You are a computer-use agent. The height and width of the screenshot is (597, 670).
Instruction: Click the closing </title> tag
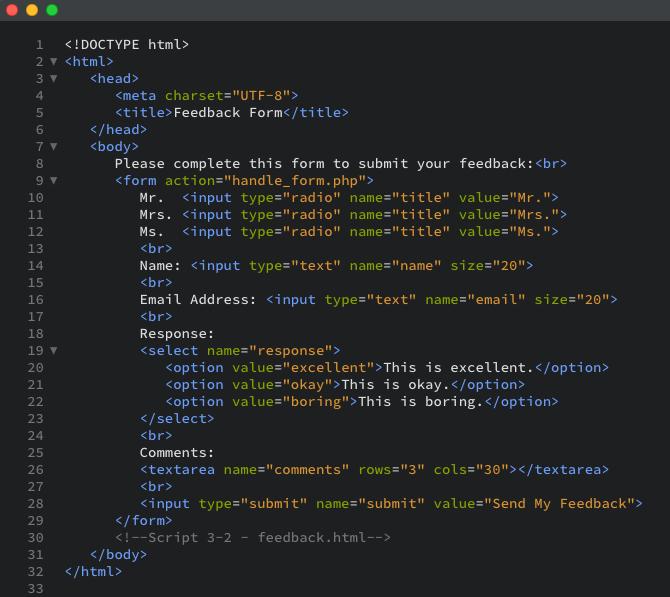(x=316, y=112)
